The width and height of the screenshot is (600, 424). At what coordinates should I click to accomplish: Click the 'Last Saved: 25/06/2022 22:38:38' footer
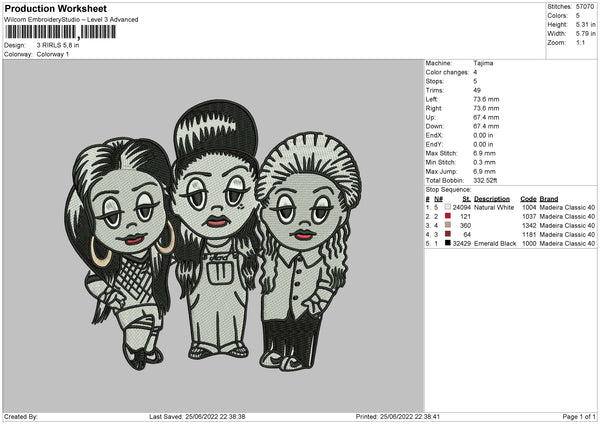(197, 416)
